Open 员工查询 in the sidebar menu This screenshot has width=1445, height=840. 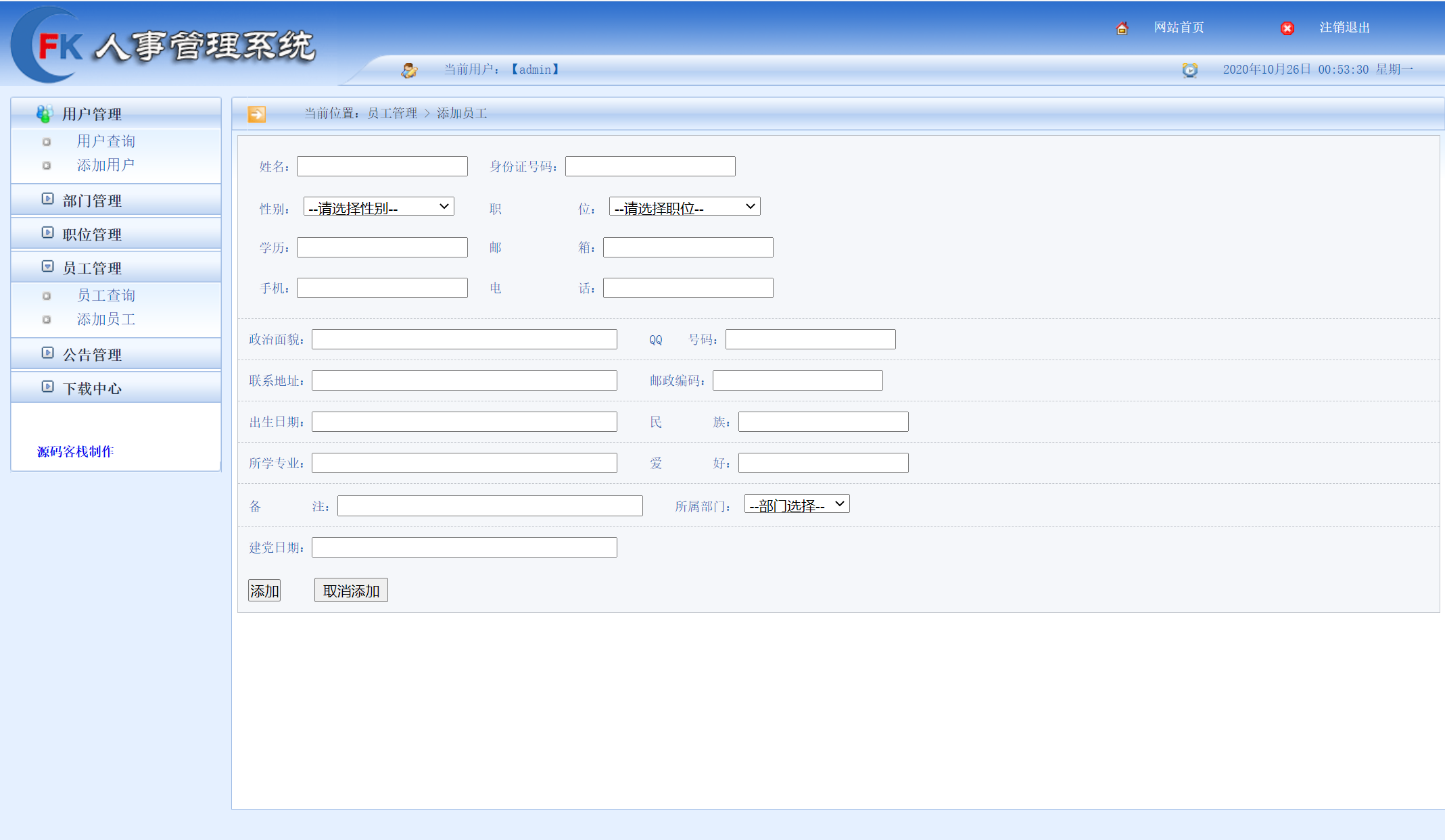pos(106,295)
